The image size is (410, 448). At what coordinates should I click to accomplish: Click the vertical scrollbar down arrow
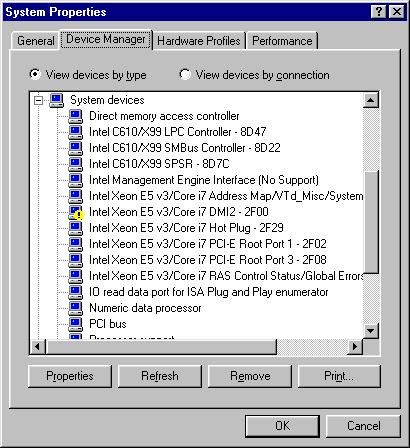coord(371,331)
